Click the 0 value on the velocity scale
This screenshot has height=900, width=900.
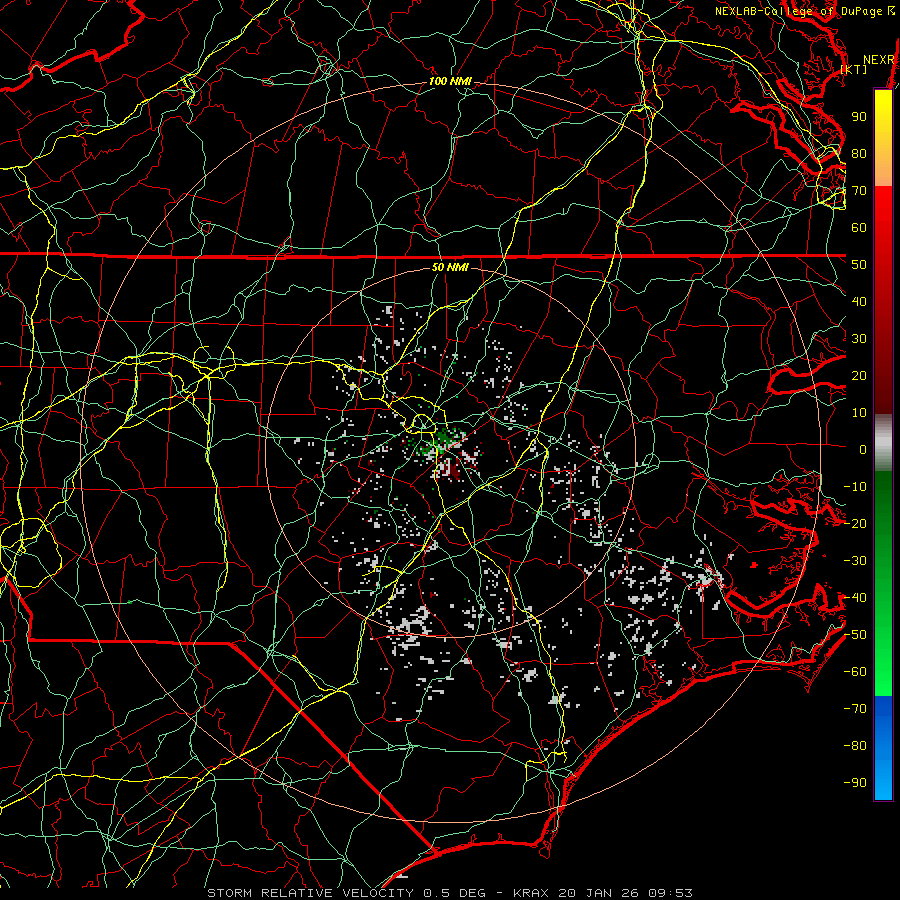point(863,450)
